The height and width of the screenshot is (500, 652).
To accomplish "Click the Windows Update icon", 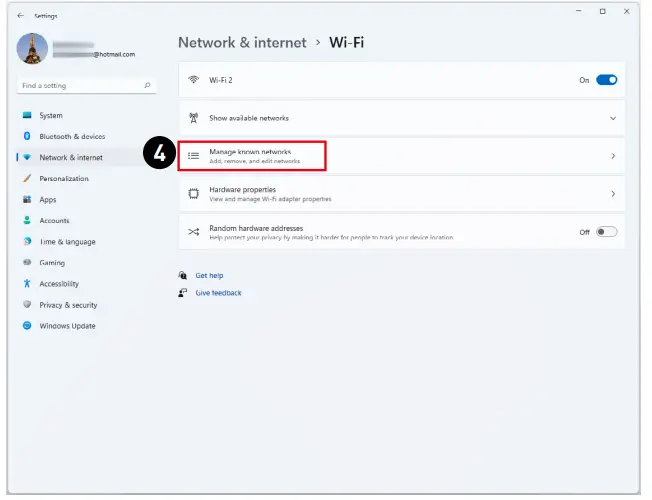I will click(28, 326).
